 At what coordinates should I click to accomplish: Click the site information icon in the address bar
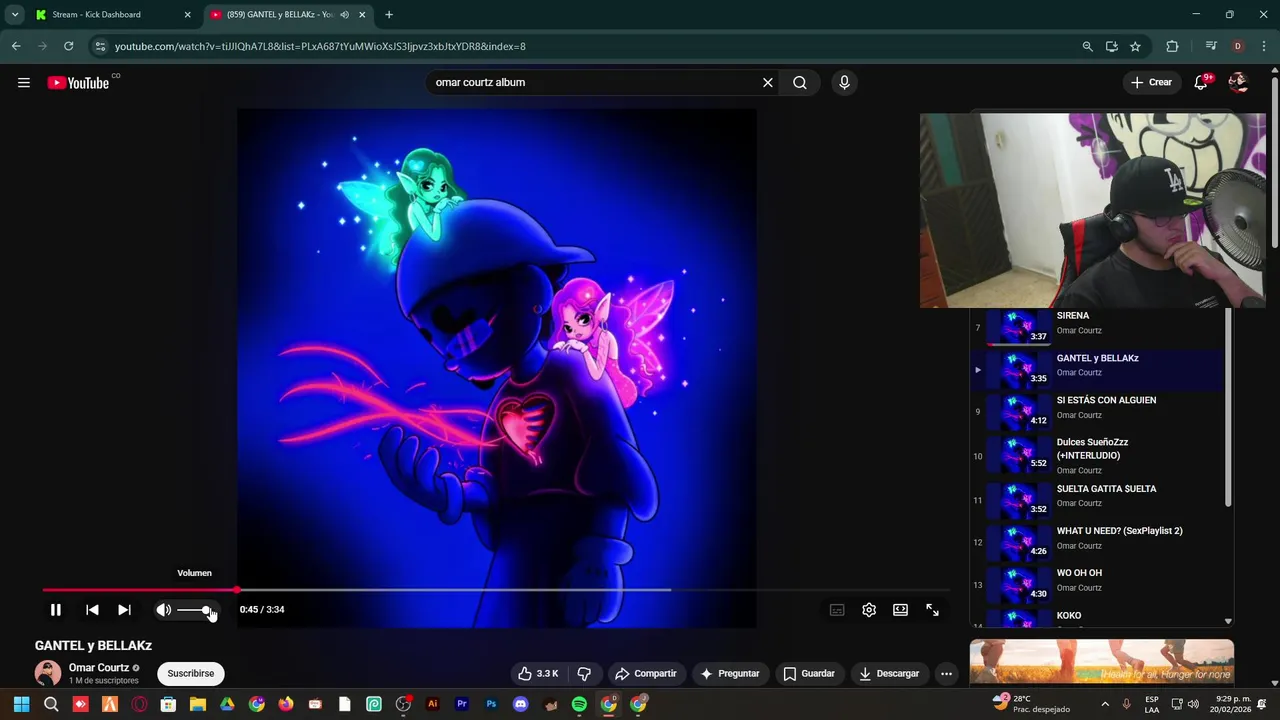tap(99, 46)
